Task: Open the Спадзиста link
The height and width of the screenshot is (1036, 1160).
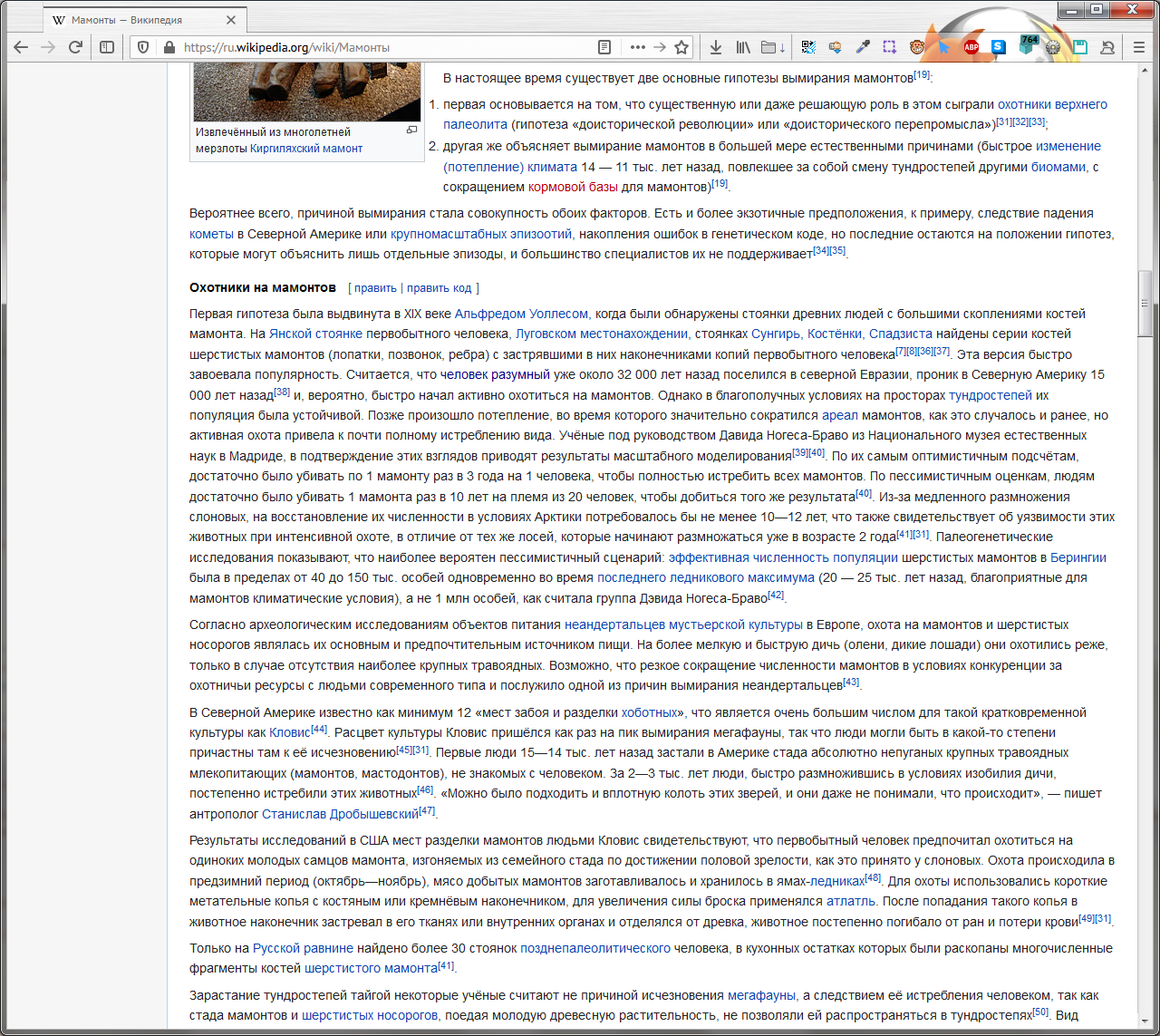Action: [x=901, y=334]
